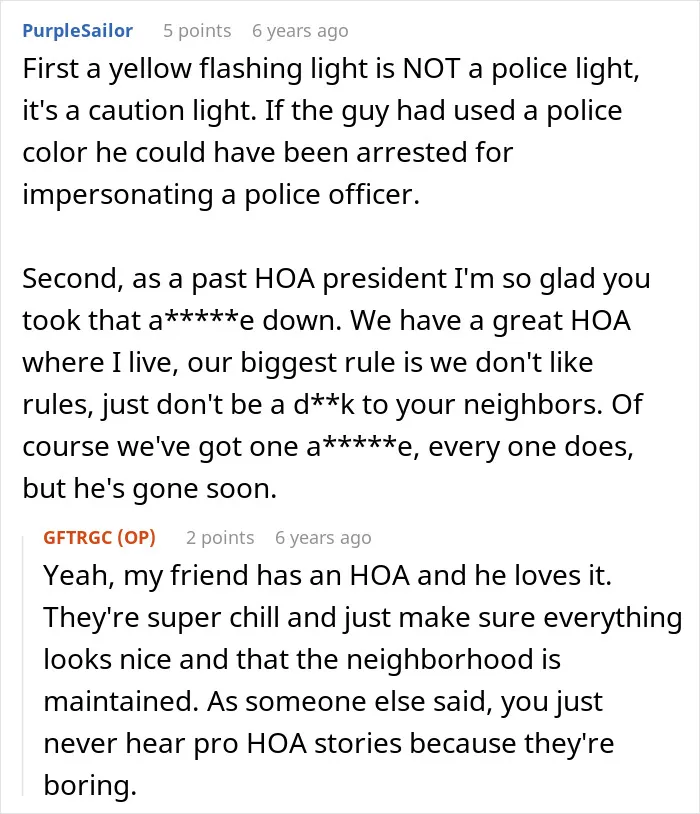700x814 pixels.
Task: Open GFTRGC (OP) user profile
Action: pos(99,537)
